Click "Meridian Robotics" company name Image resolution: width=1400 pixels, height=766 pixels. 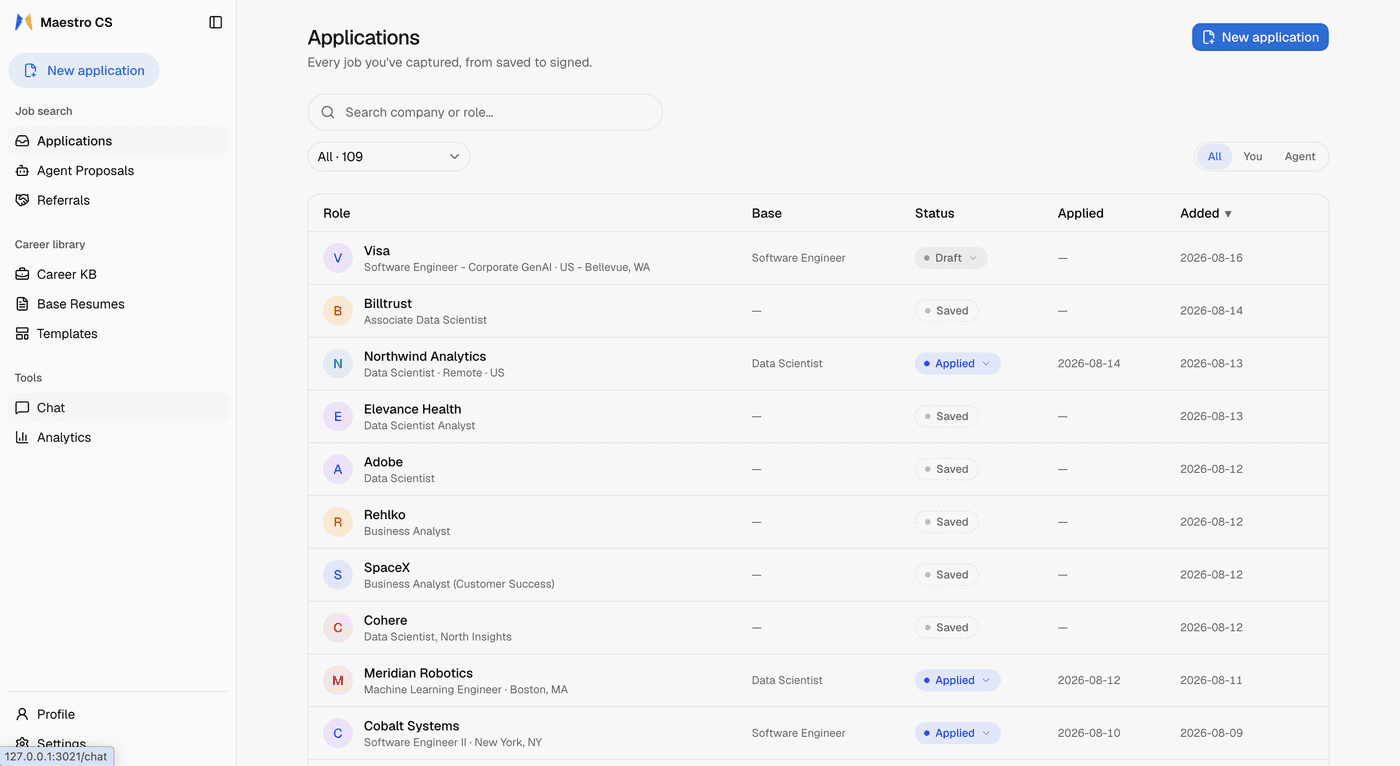pyautogui.click(x=418, y=673)
